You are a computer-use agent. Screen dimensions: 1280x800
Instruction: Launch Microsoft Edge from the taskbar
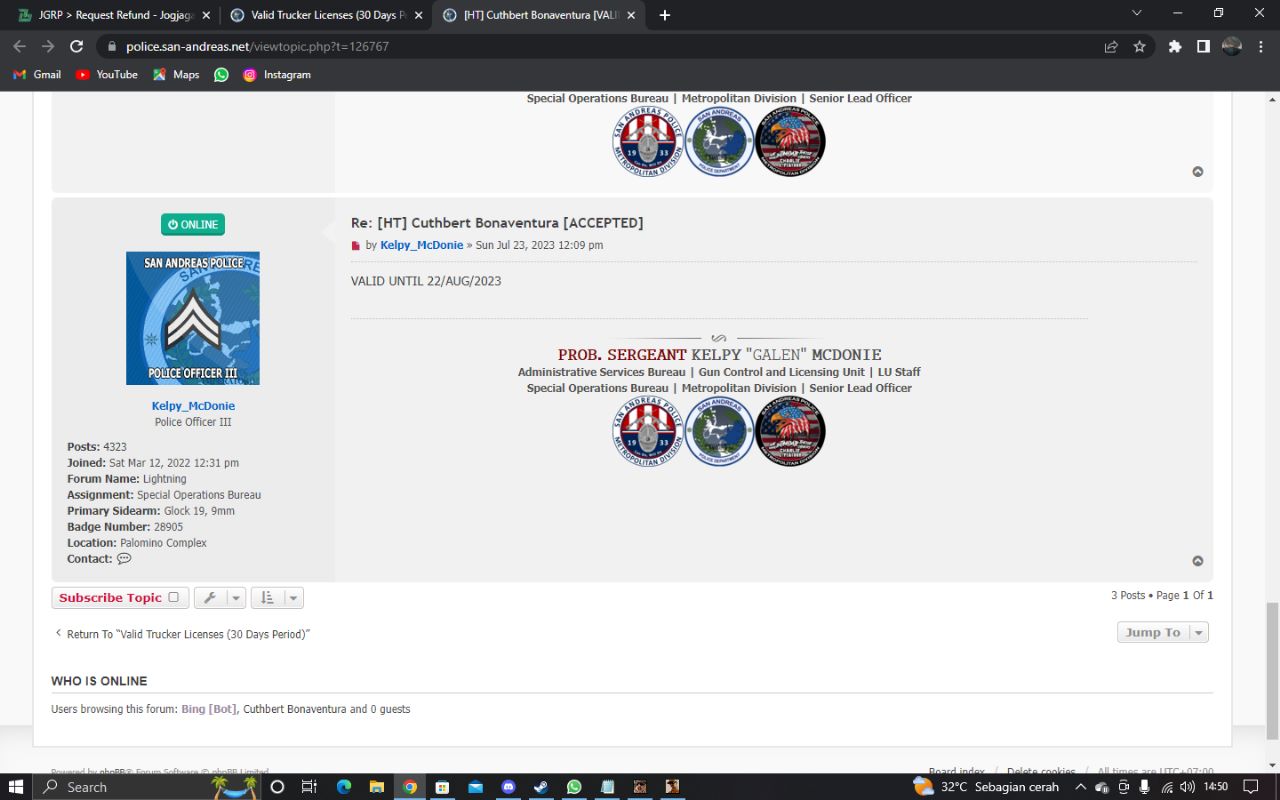[343, 787]
